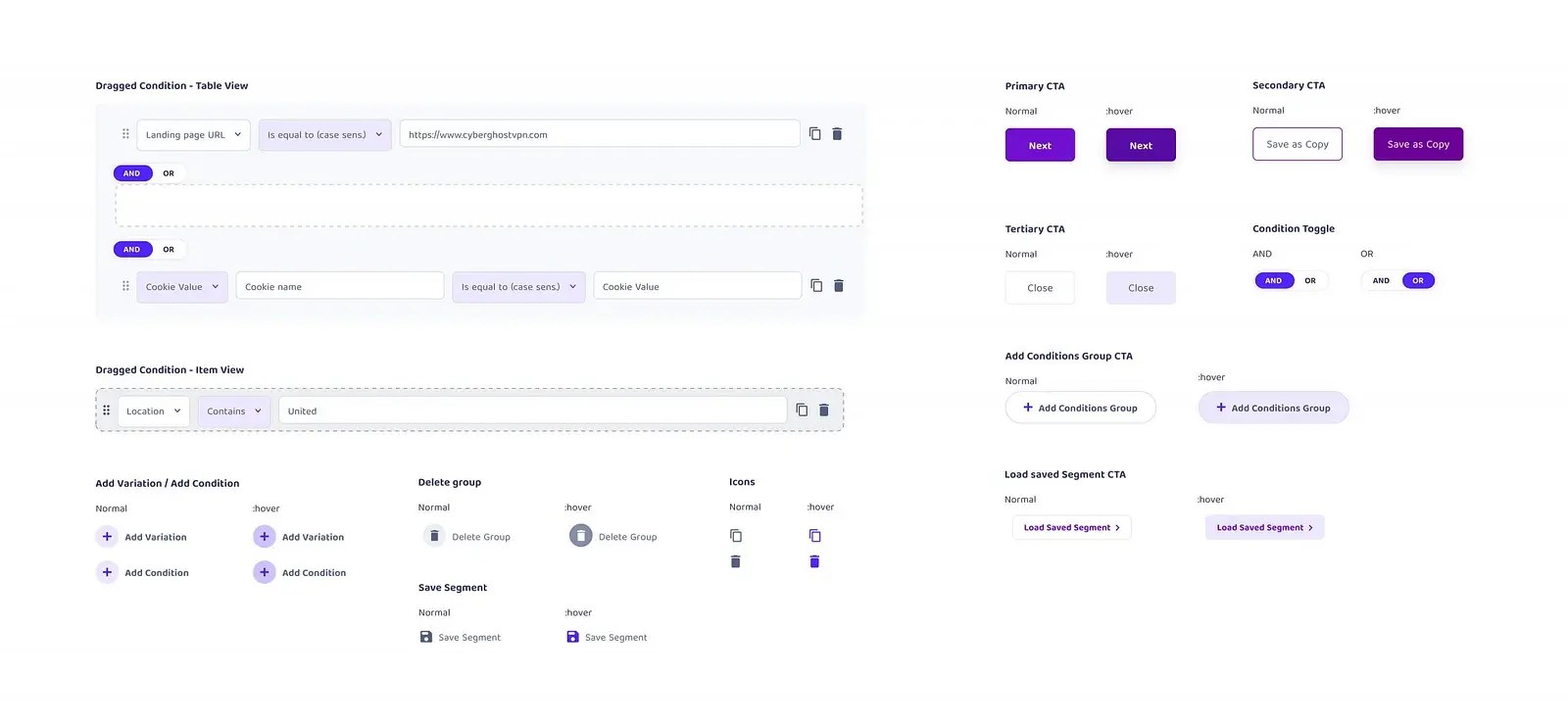Click hover-state Add Conditions Group button
Image resolution: width=1568 pixels, height=724 pixels.
pyautogui.click(x=1273, y=408)
